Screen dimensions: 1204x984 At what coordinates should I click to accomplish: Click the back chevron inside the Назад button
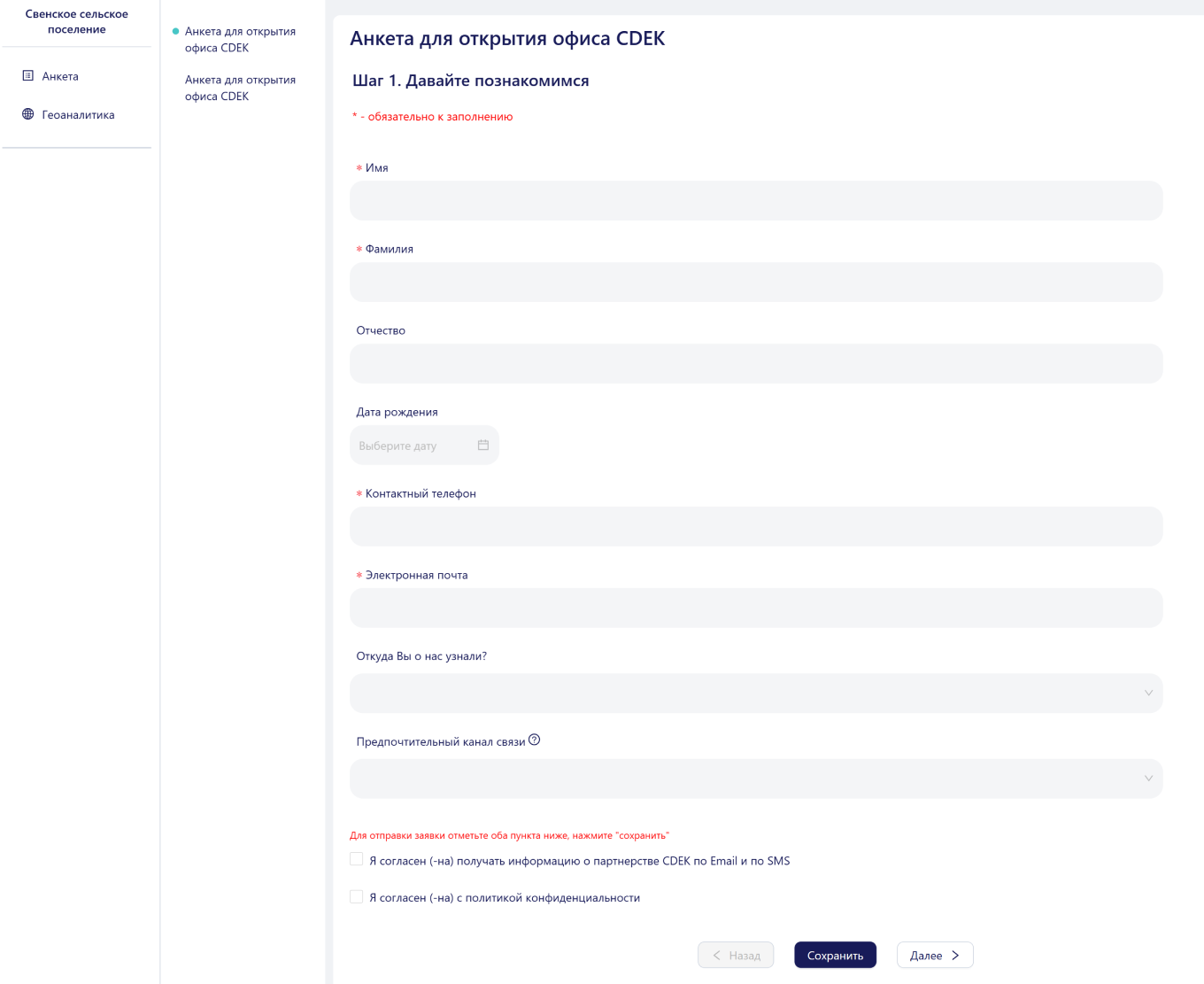pyautogui.click(x=716, y=955)
